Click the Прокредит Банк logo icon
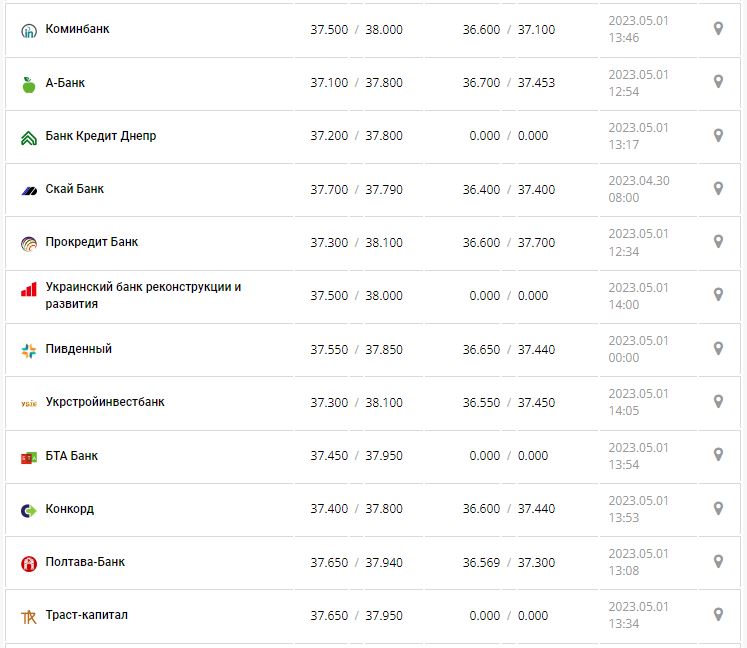Image resolution: width=747 pixels, height=648 pixels. click(x=28, y=243)
